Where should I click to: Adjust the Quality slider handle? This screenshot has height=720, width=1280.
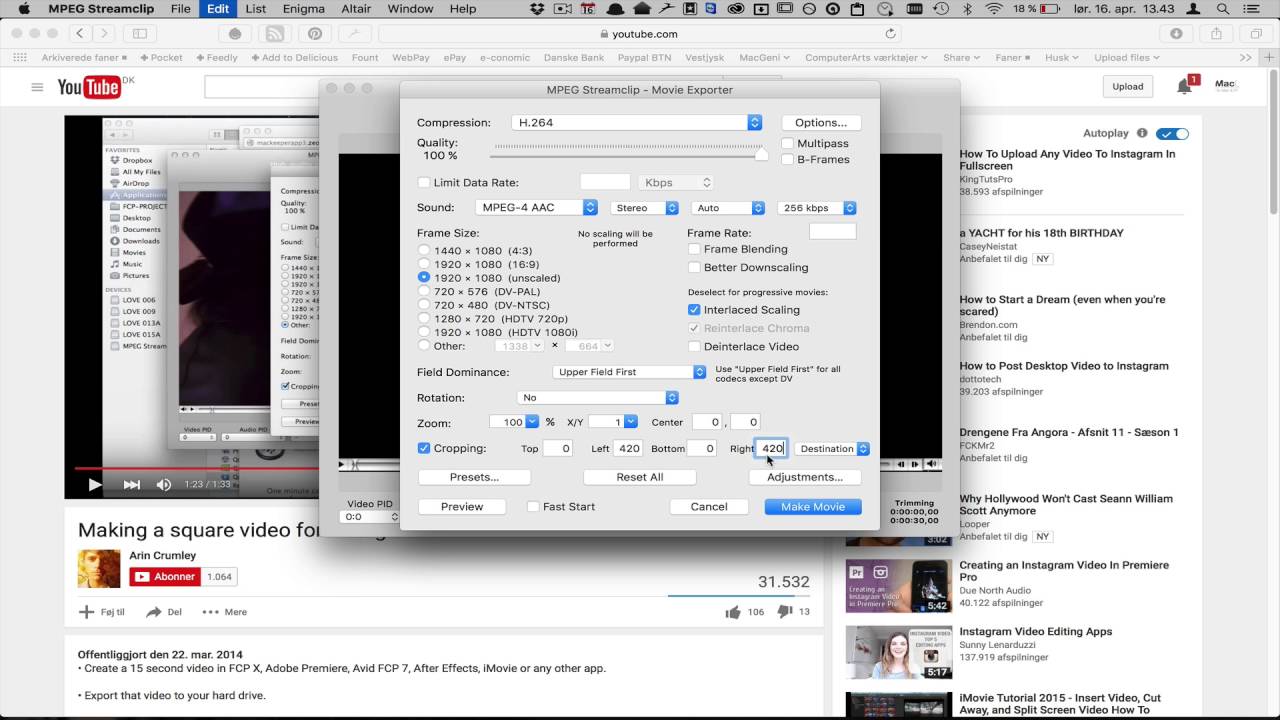click(762, 154)
